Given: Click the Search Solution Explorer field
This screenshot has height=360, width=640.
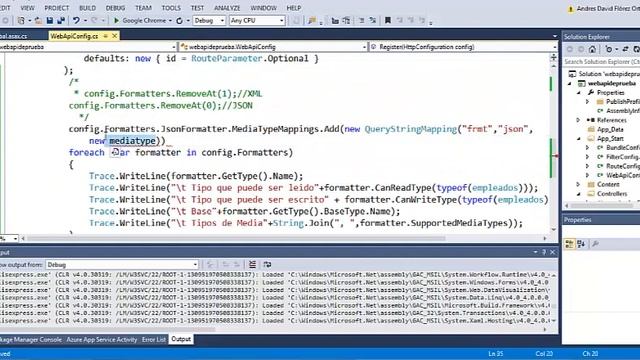Looking at the screenshot, I should 602,62.
